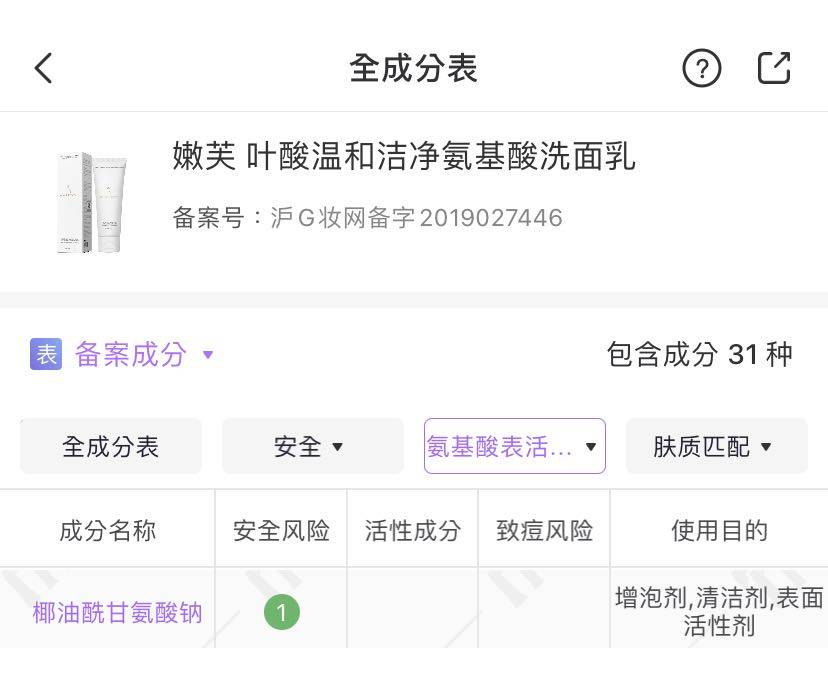Tap the 成分名称 column header

pos(107,530)
